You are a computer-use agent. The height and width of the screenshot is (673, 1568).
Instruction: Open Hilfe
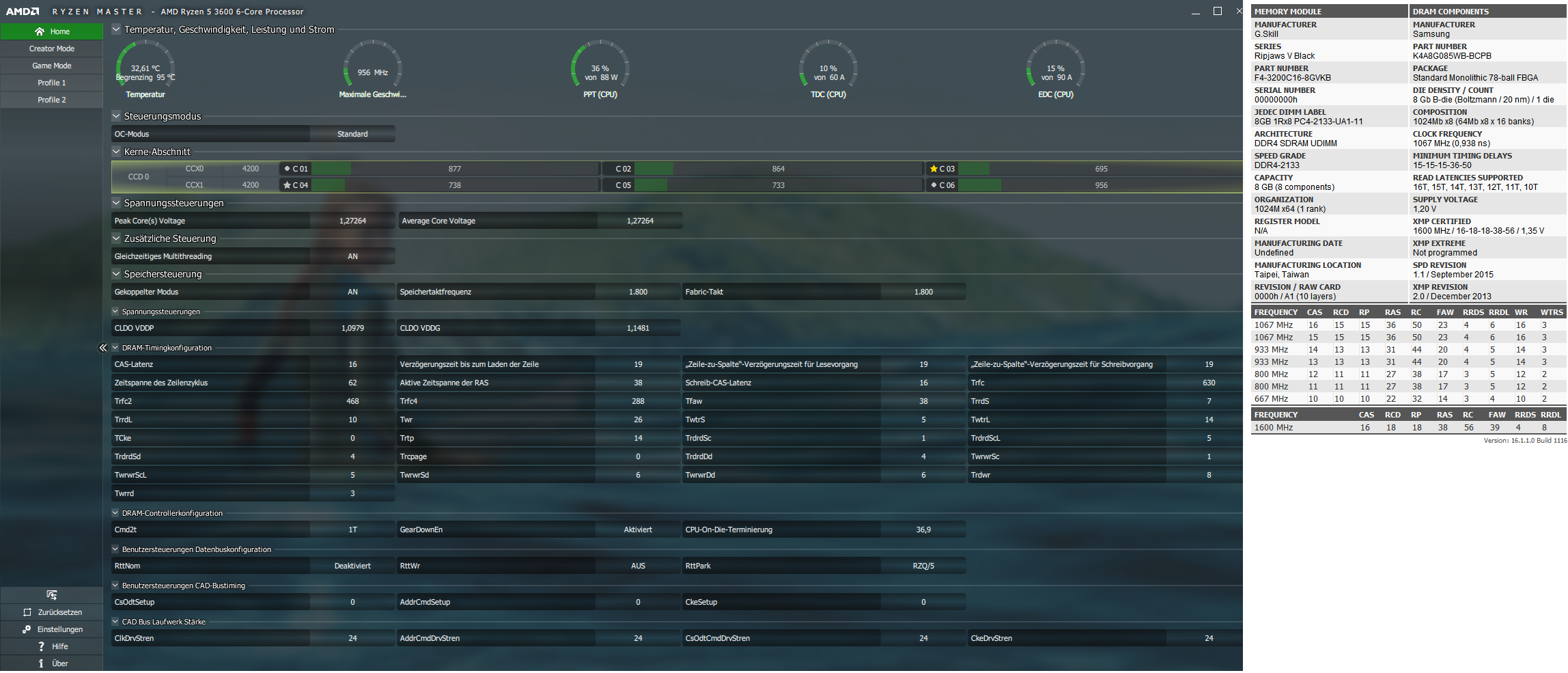[x=52, y=646]
